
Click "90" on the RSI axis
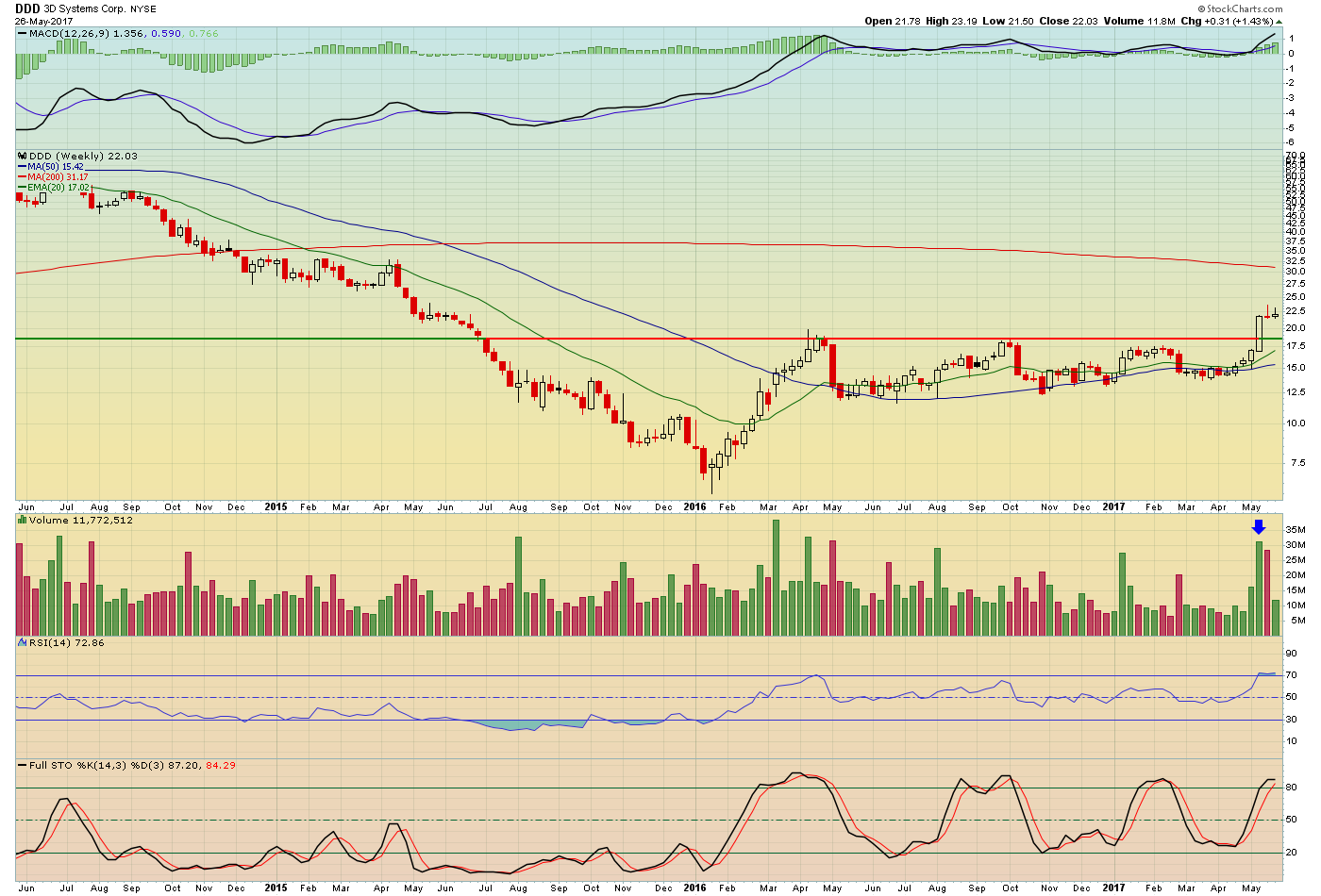1291,653
